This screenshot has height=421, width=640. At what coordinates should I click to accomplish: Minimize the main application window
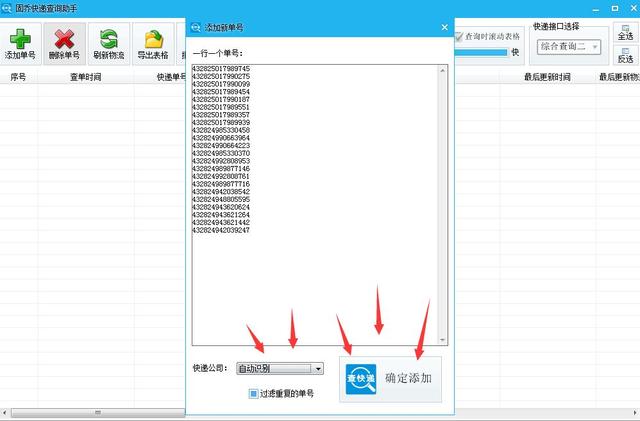coord(596,9)
